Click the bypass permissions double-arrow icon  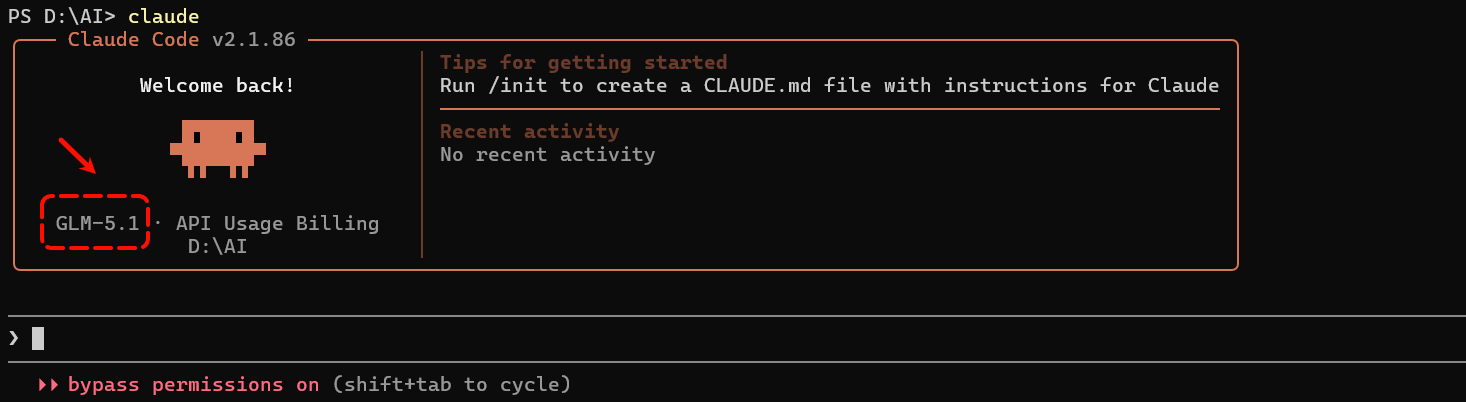[x=47, y=385]
